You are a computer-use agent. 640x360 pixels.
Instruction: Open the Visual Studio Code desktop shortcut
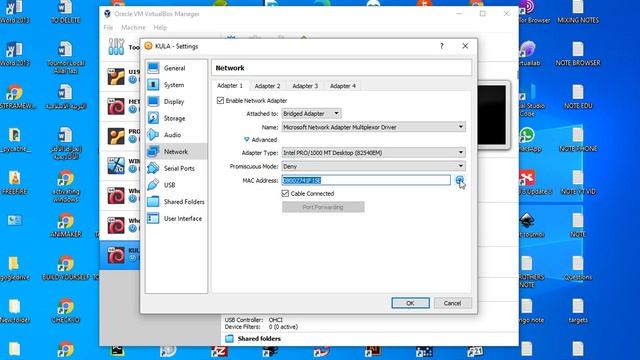[531, 101]
